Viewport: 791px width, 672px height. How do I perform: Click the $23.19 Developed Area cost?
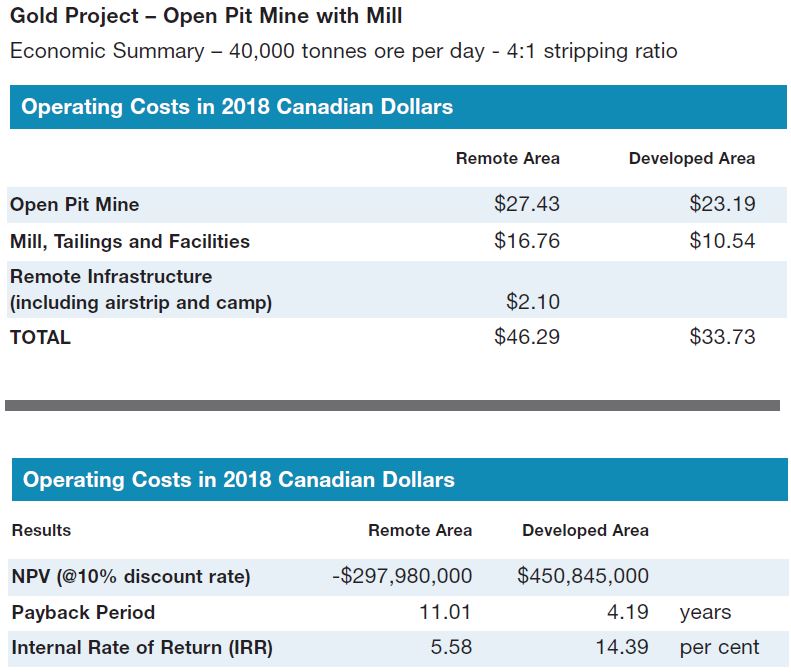coord(722,205)
